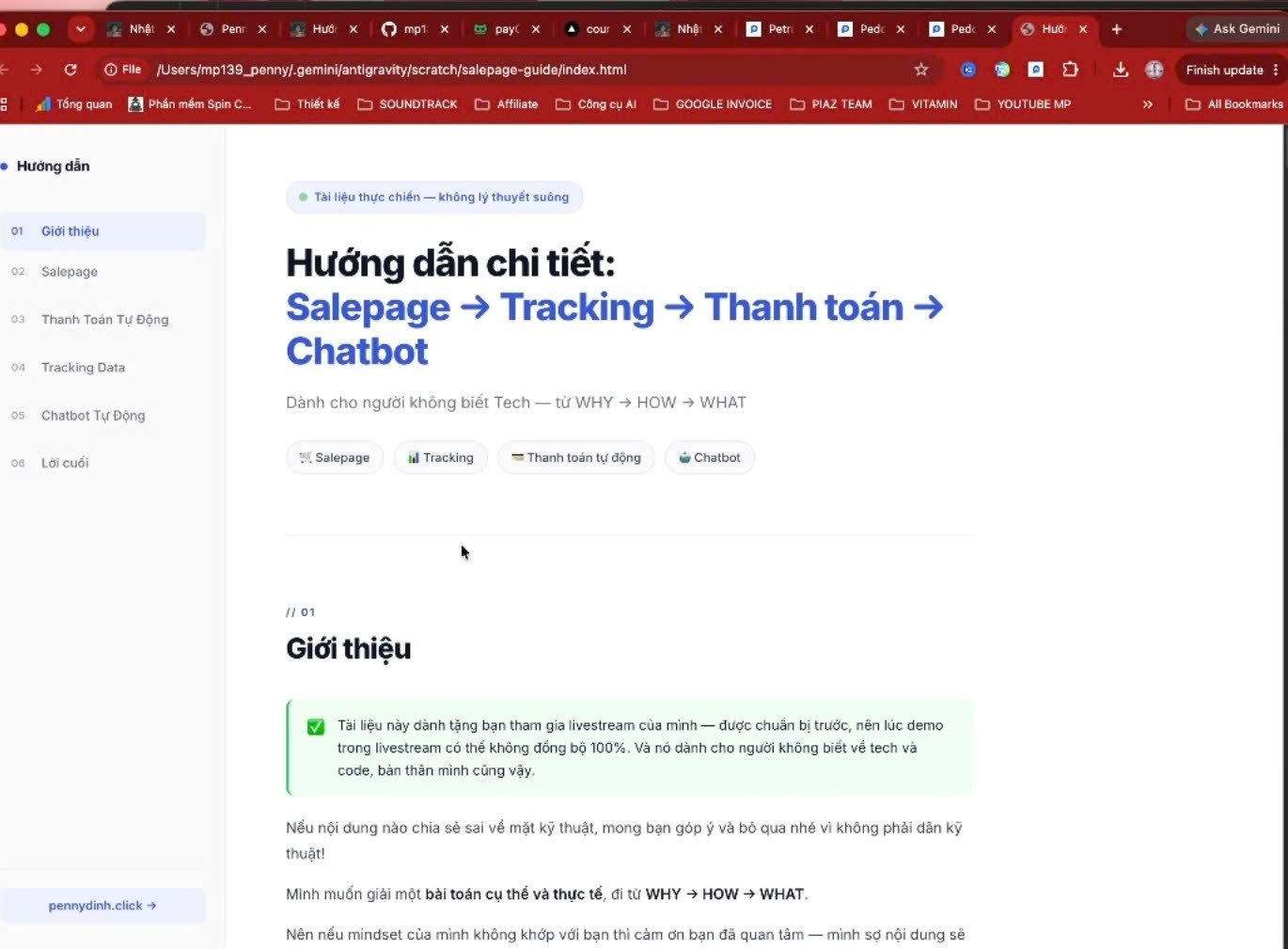Go forward in browser history
1288x949 pixels.
click(x=36, y=70)
